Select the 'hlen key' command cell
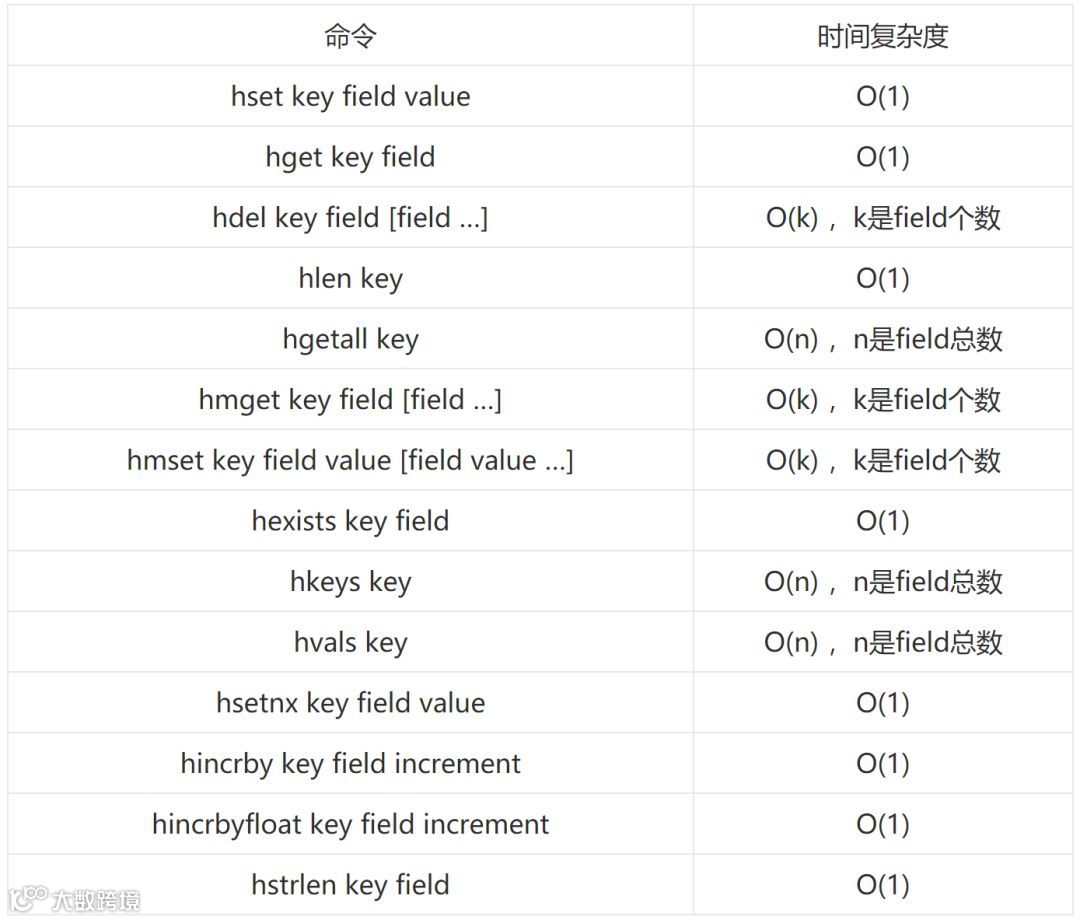 (351, 278)
